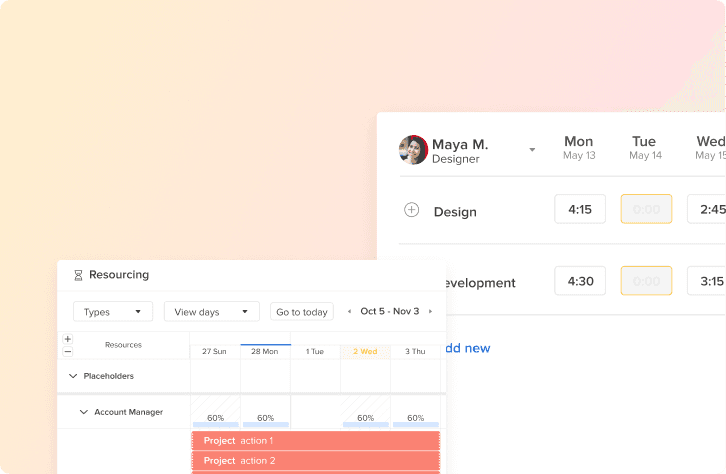Screen dimensions: 726x474
Task: Open the Maya M. user dropdown arrow
Action: coord(532,150)
